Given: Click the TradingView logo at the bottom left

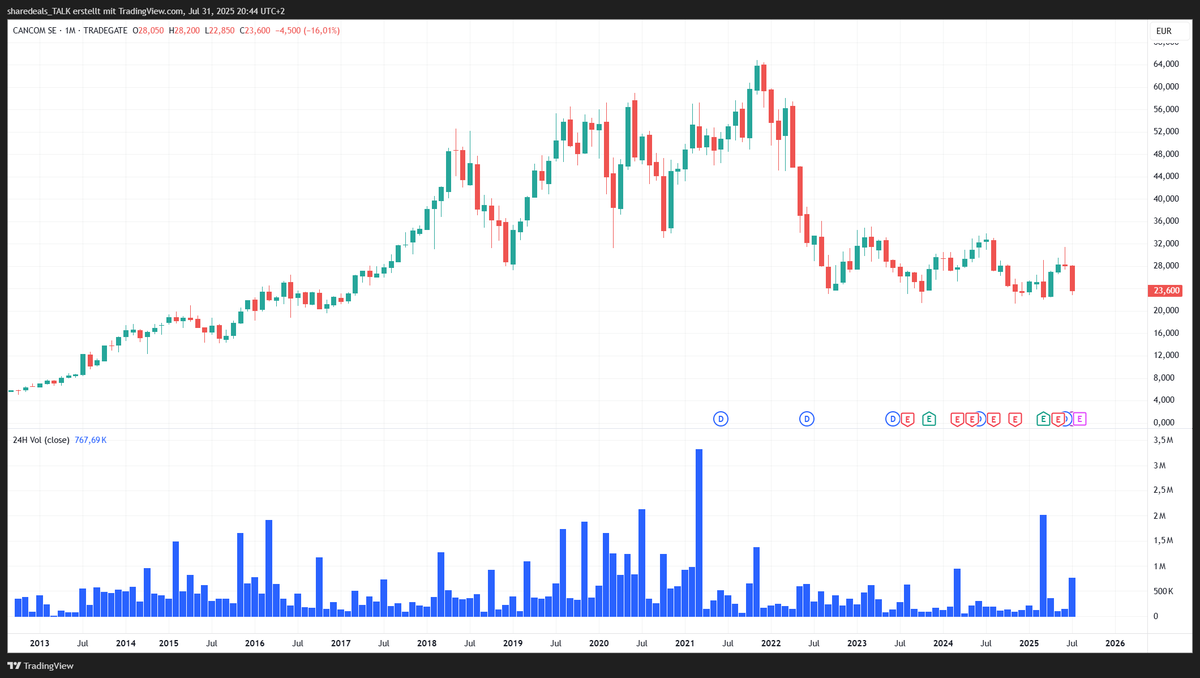Looking at the screenshot, I should pyautogui.click(x=40, y=666).
